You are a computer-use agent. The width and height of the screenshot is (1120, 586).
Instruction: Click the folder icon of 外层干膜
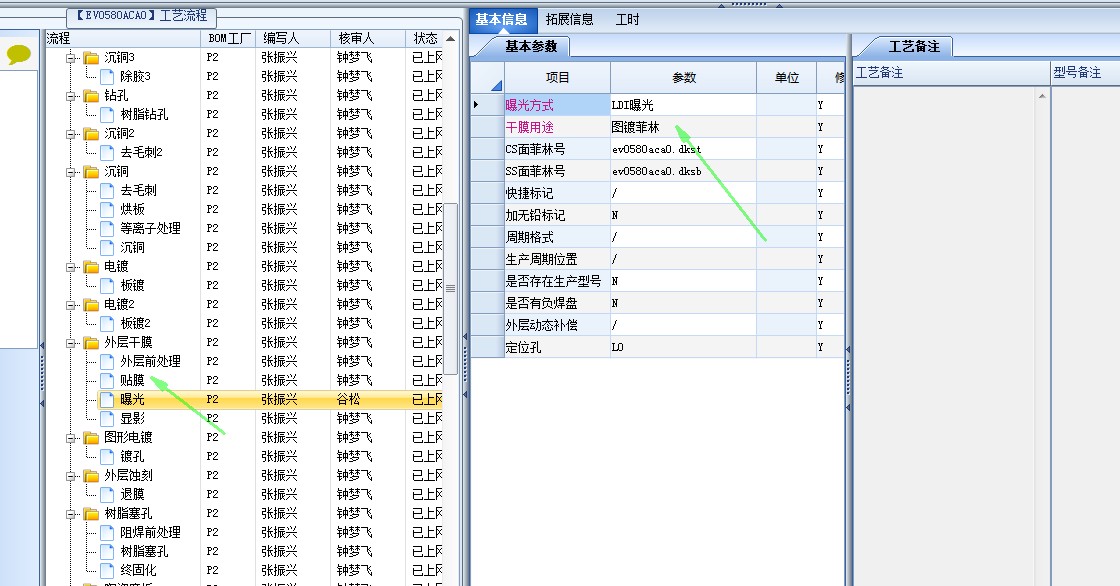point(91,342)
